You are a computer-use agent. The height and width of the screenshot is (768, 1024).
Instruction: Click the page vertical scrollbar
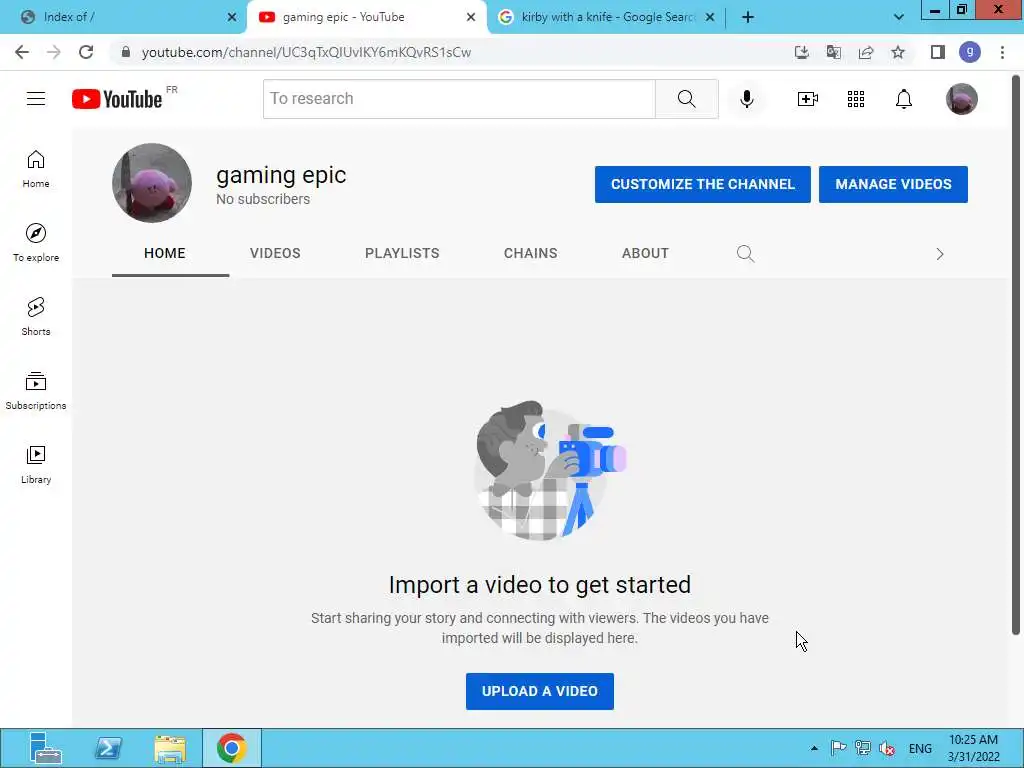(x=1016, y=355)
